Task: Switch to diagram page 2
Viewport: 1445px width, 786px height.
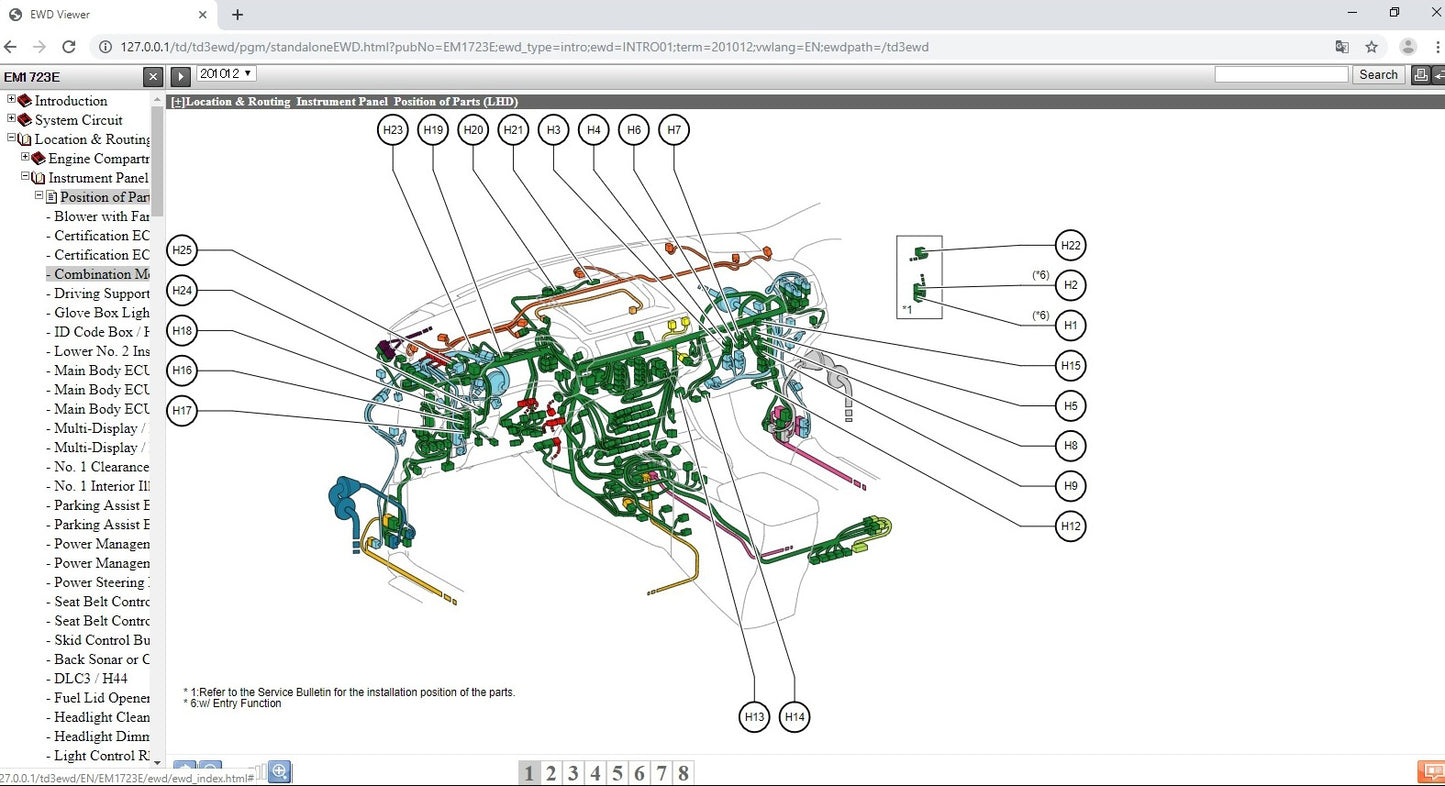Action: pos(551,773)
